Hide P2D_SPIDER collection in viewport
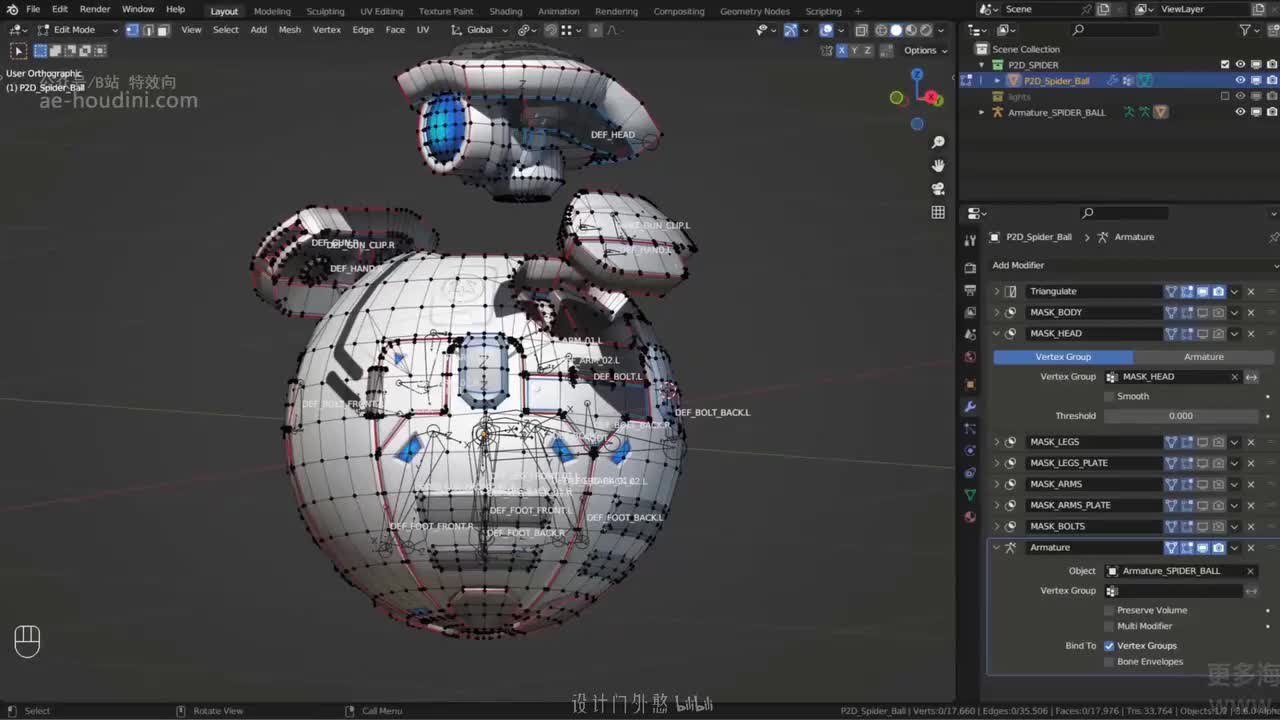Viewport: 1280px width, 720px height. (1240, 65)
